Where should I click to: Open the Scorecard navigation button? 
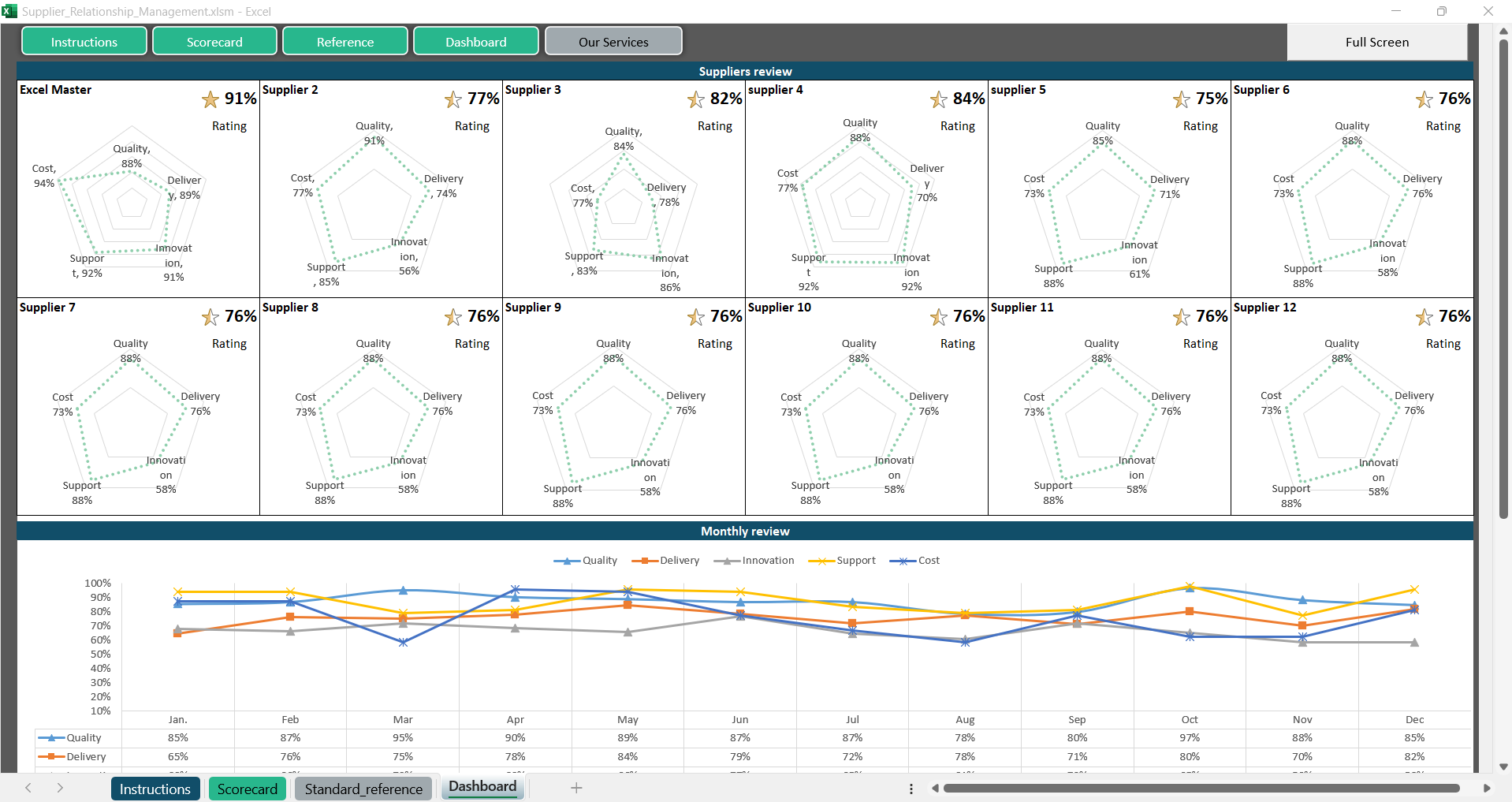[214, 42]
